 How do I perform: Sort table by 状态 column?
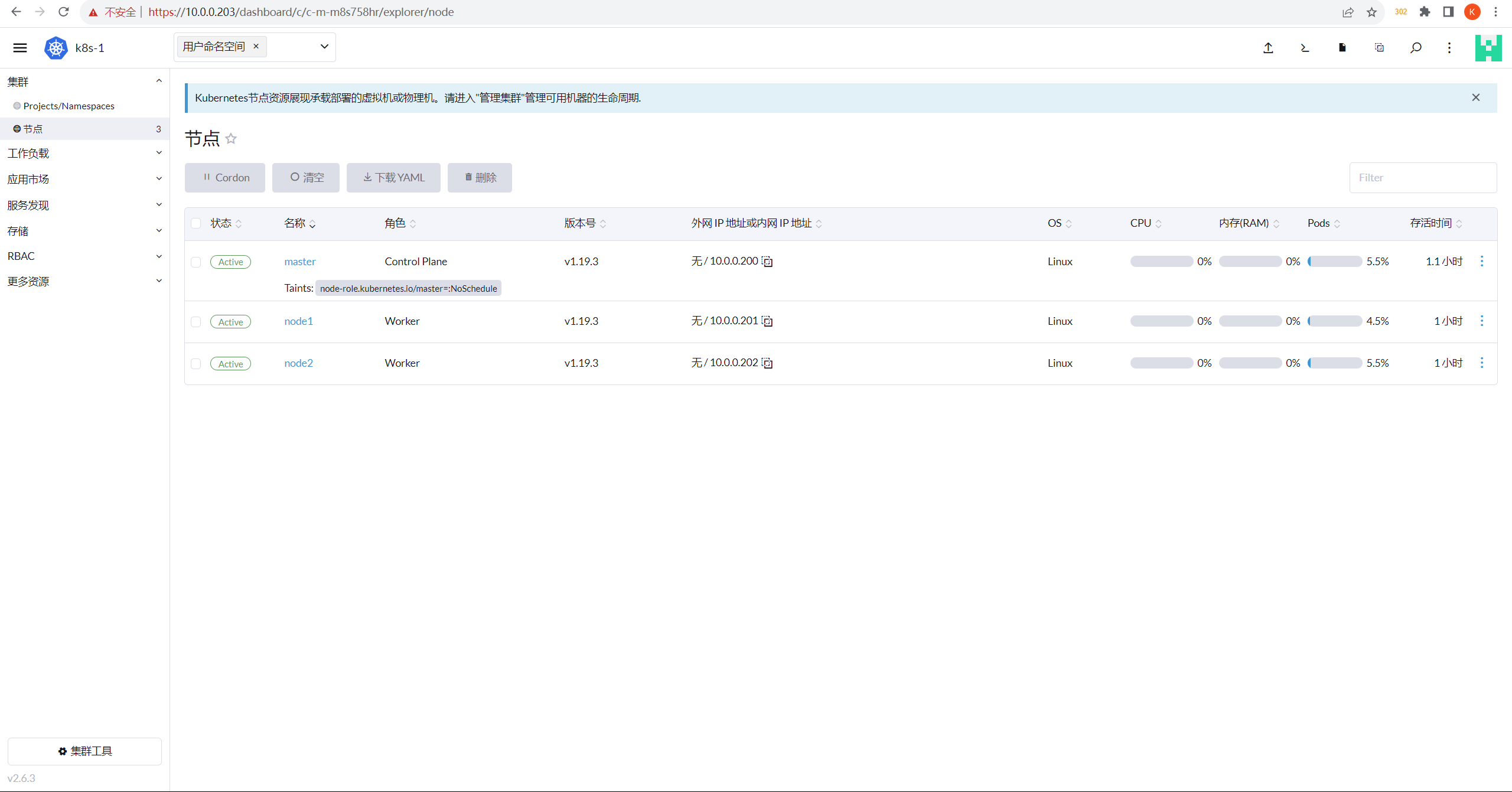226,223
